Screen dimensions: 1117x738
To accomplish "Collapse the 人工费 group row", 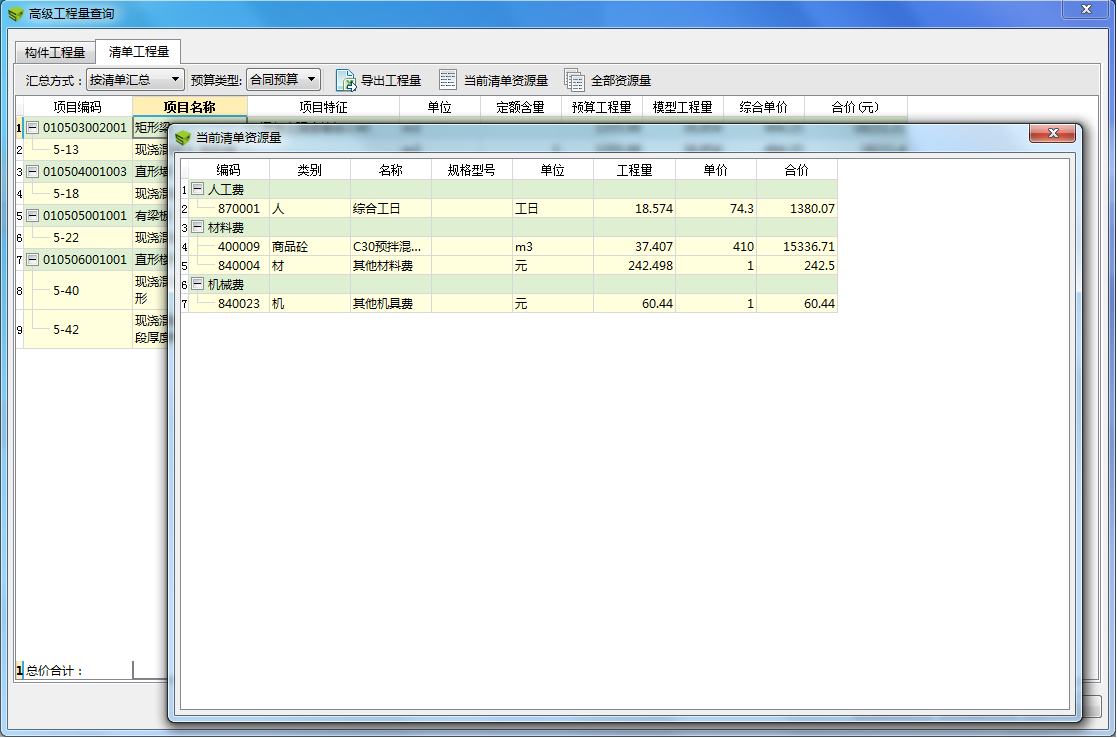I will pos(198,189).
